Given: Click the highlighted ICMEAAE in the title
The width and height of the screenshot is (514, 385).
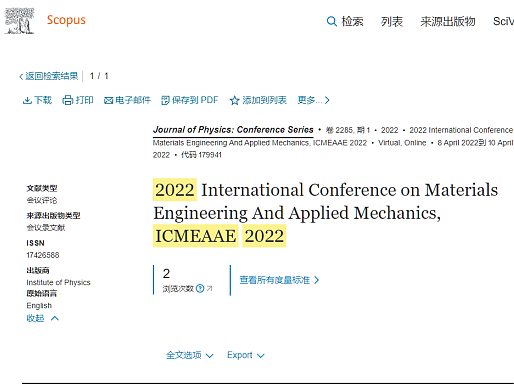Looking at the screenshot, I should point(196,236).
